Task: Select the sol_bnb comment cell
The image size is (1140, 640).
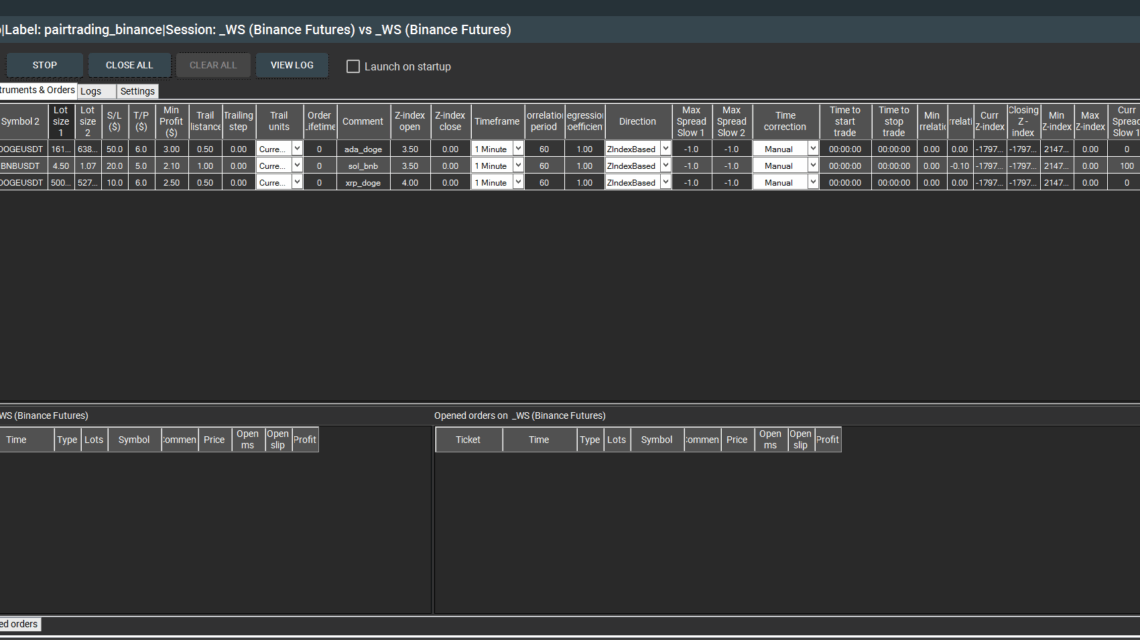Action: tap(362, 166)
